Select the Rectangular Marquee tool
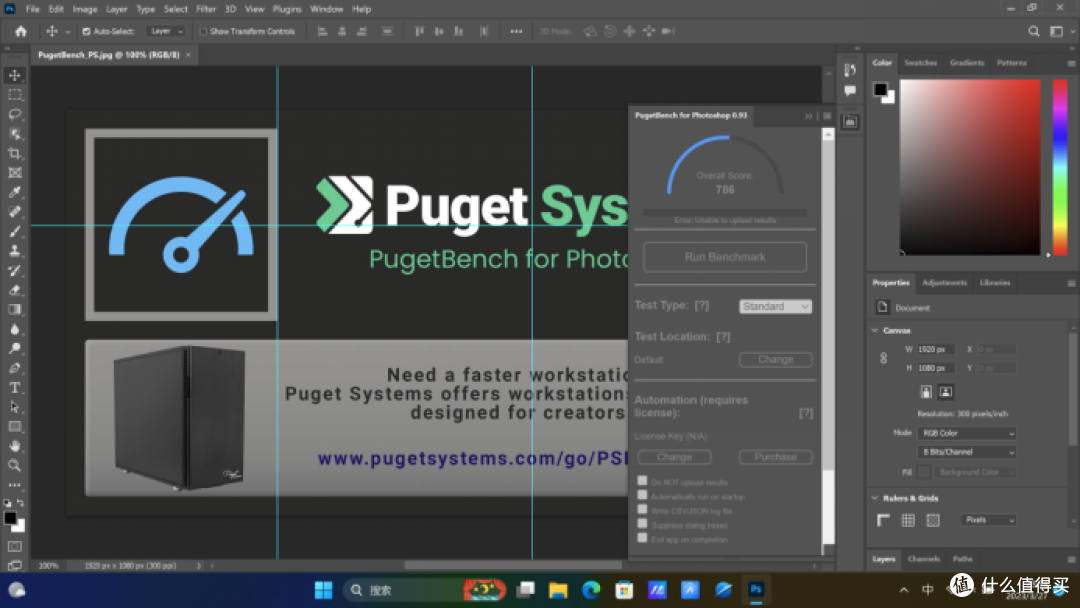This screenshot has width=1080, height=608. pyautogui.click(x=14, y=95)
